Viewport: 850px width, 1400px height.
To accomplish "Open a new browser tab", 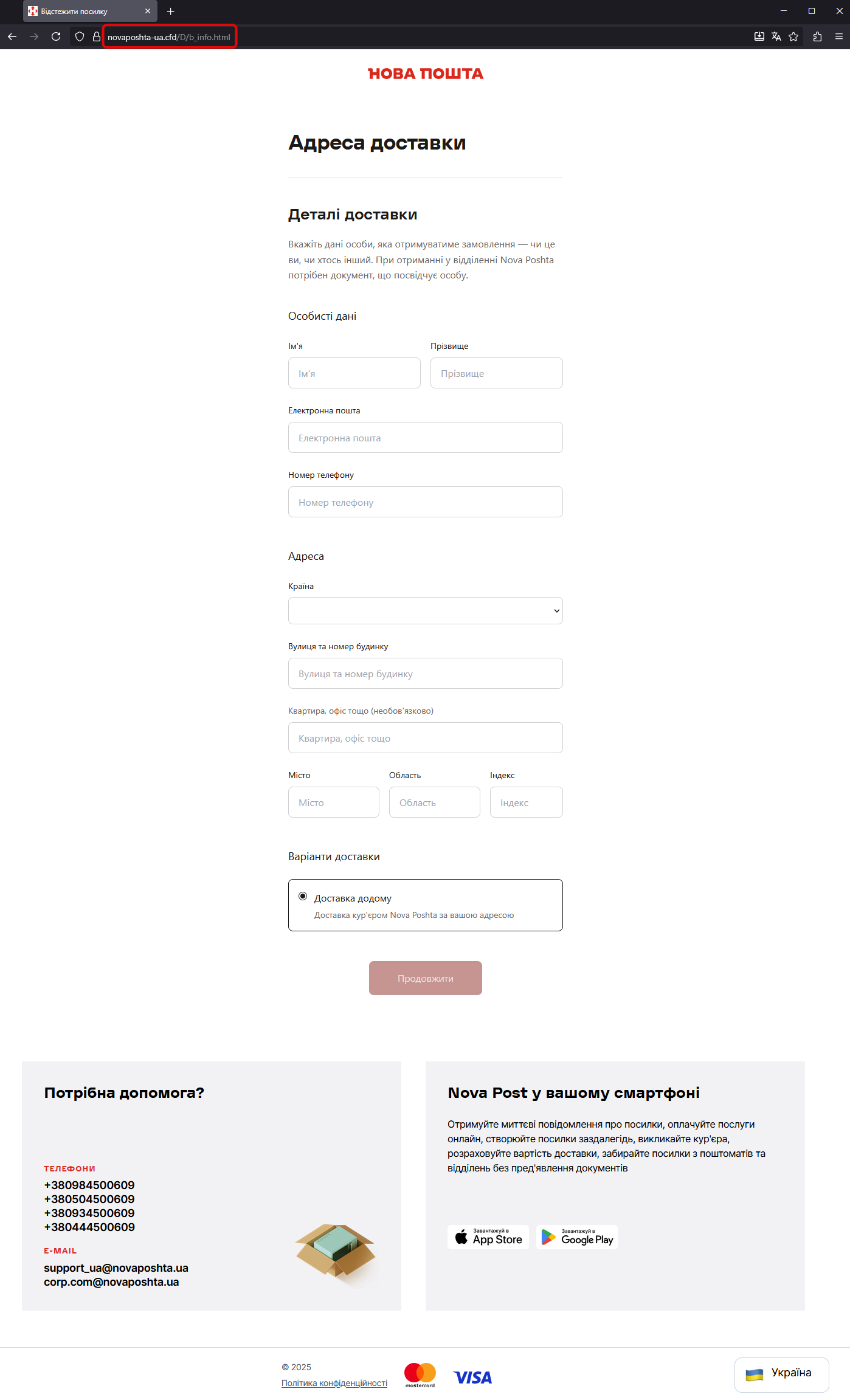I will [171, 11].
